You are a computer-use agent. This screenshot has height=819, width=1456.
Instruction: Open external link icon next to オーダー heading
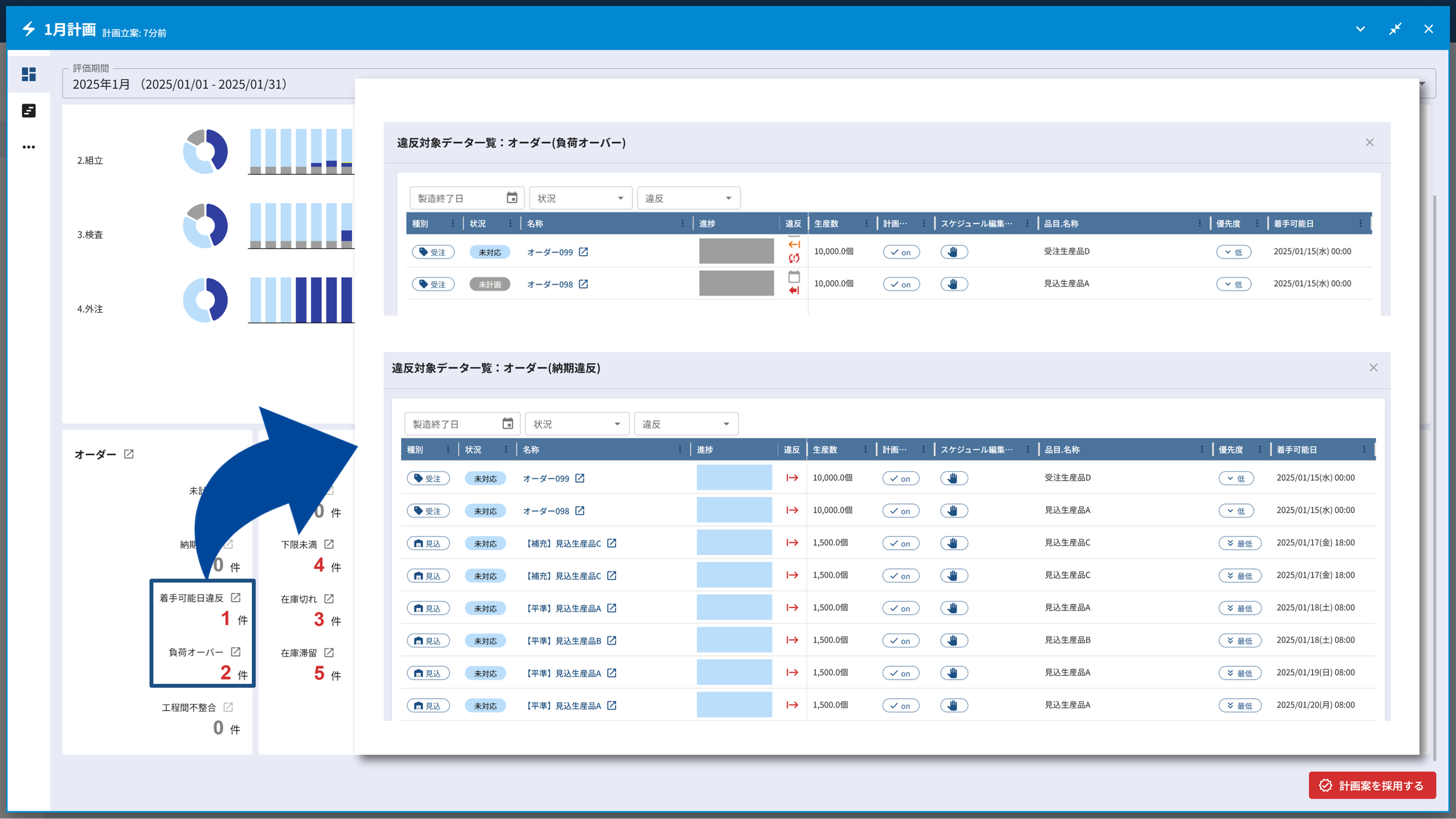(129, 454)
